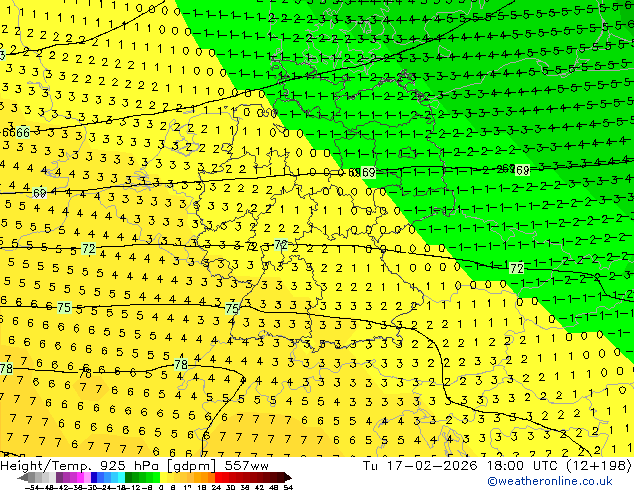Image resolution: width=634 pixels, height=490 pixels.
Task: Click the date 'Tu 17-02-2026 18:00 UTC (12+198)'
Action: pos(497,466)
